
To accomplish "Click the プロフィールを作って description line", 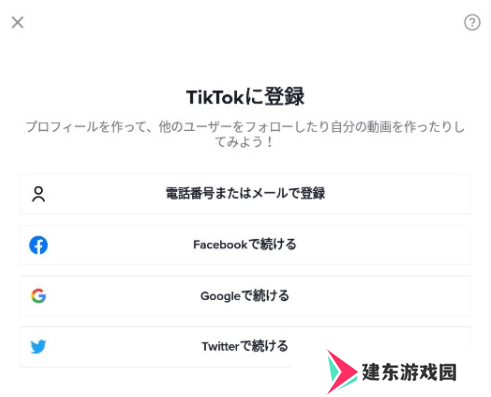I will 245,127.
